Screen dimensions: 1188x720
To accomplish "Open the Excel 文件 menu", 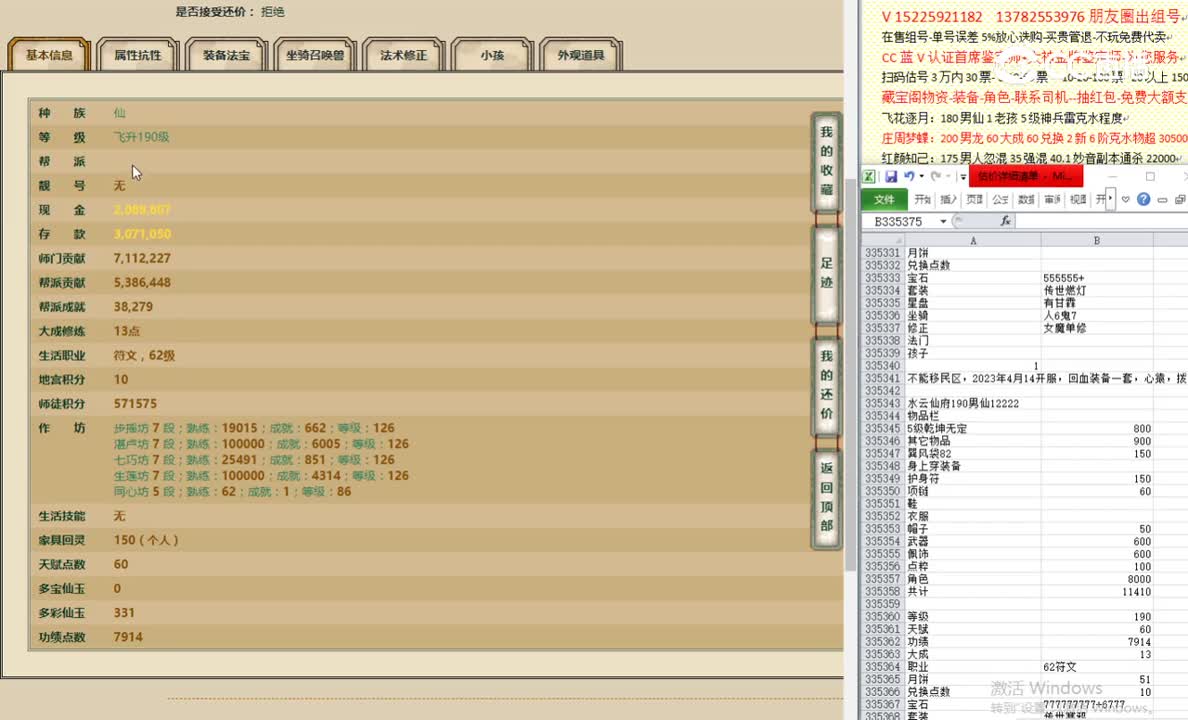I will (x=884, y=200).
